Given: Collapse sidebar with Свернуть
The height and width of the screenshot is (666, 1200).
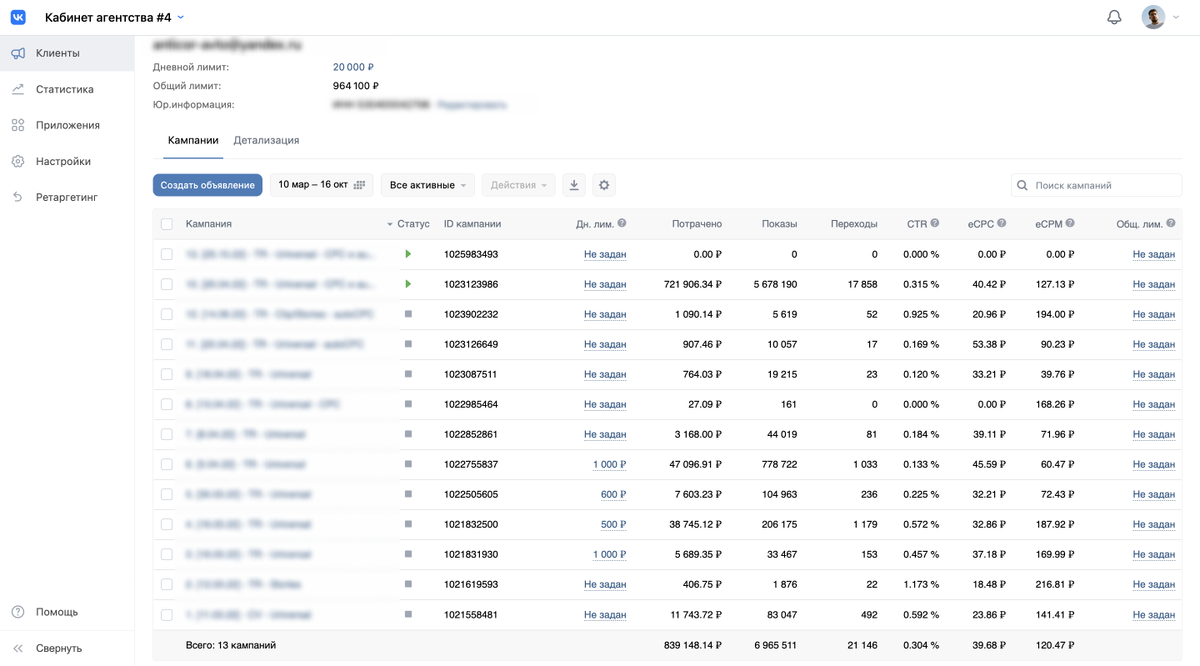Looking at the screenshot, I should point(67,648).
